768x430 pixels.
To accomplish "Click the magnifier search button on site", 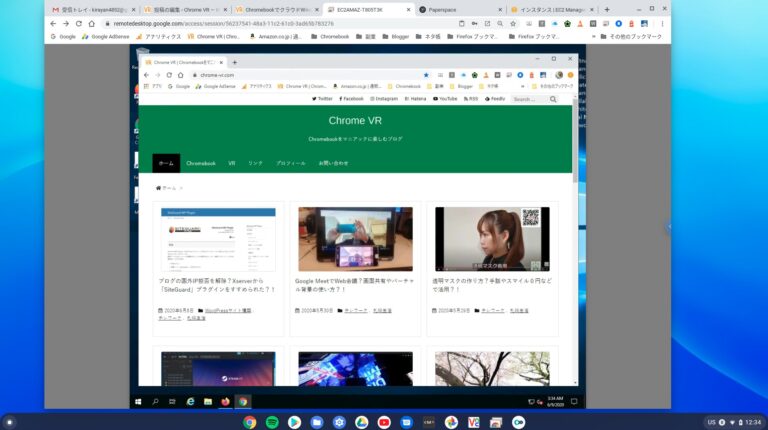I will point(553,99).
